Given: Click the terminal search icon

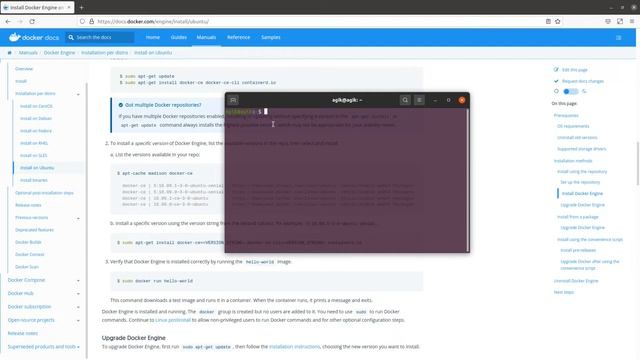Looking at the screenshot, I should (x=405, y=100).
